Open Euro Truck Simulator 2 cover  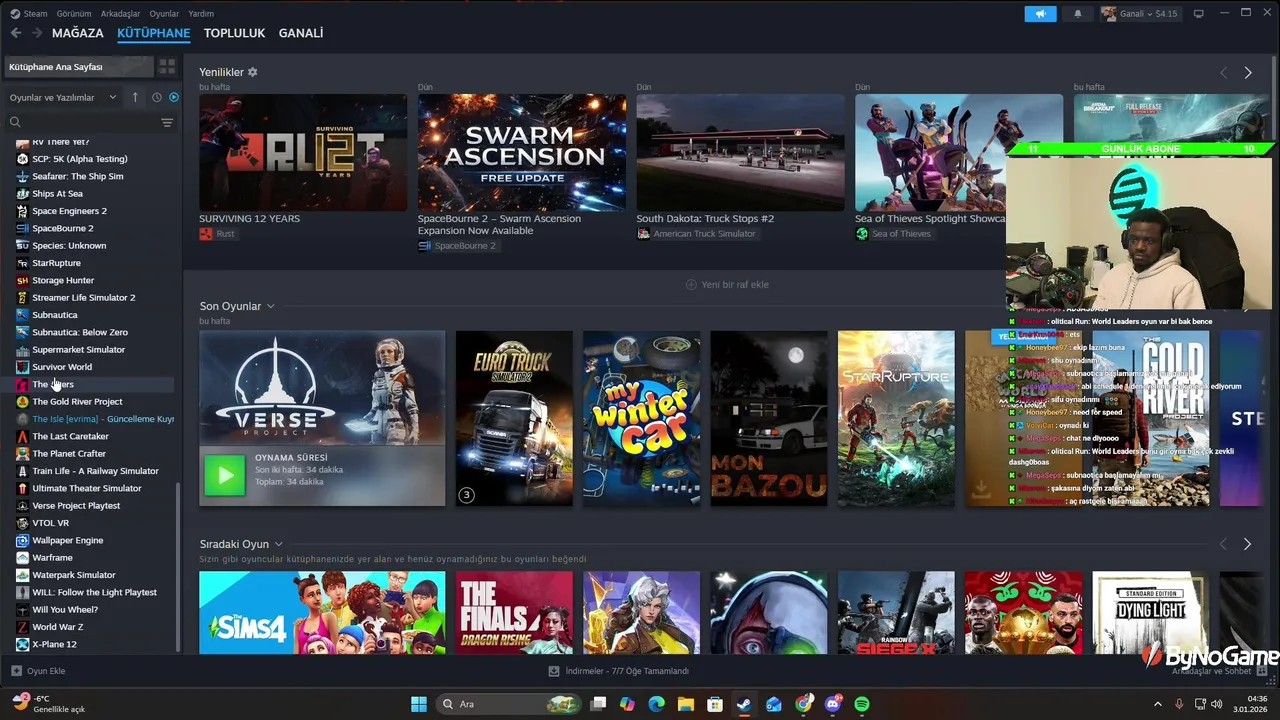click(x=514, y=418)
